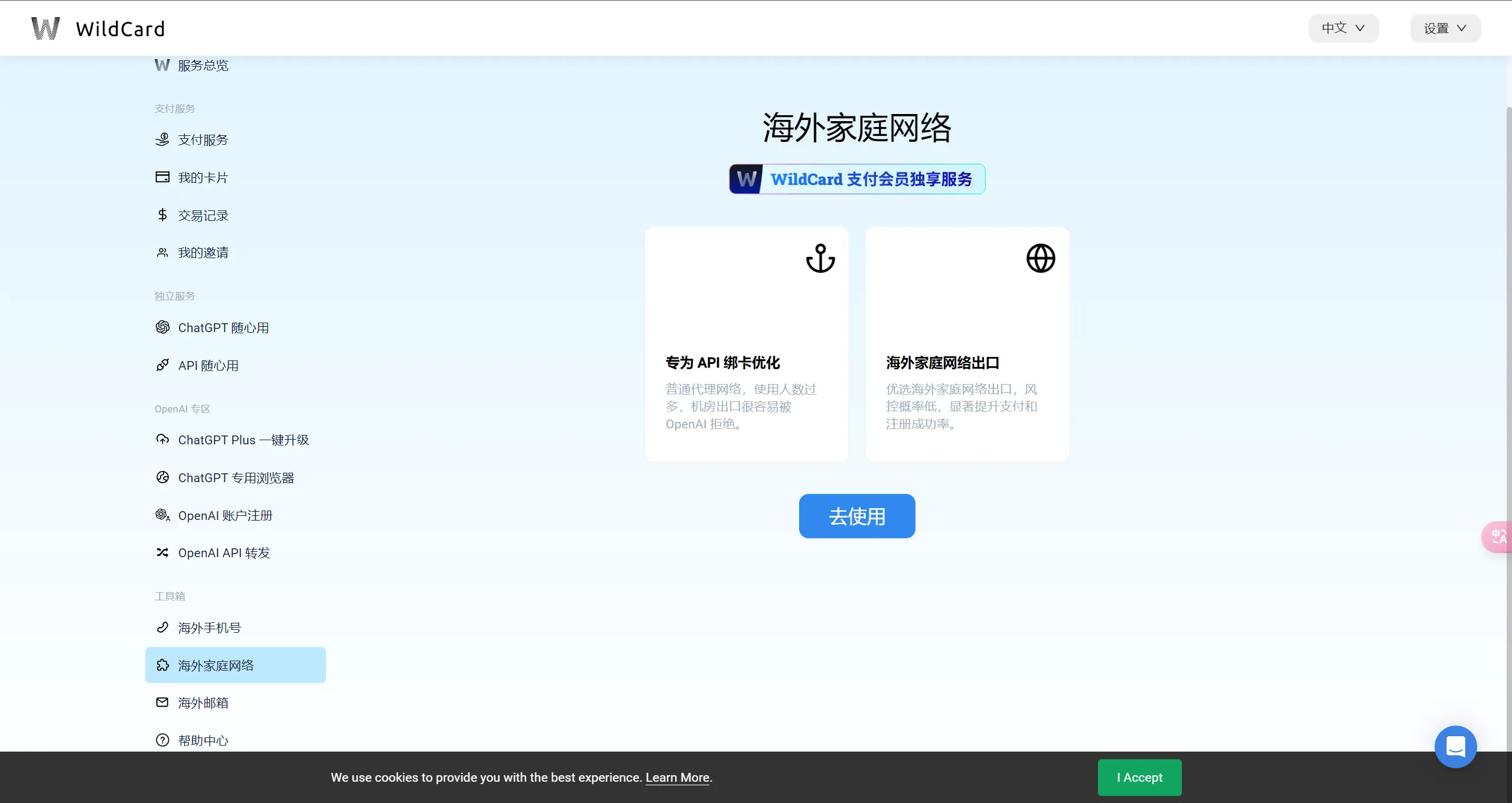Open 帮助中心 help center
This screenshot has height=803, width=1512.
203,740
